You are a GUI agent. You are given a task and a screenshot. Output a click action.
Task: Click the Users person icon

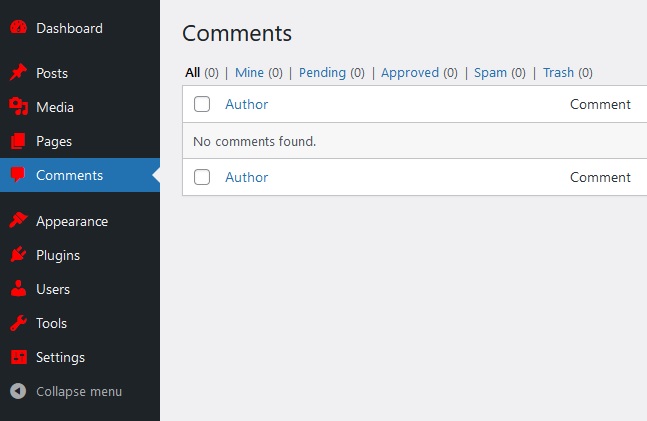click(18, 289)
